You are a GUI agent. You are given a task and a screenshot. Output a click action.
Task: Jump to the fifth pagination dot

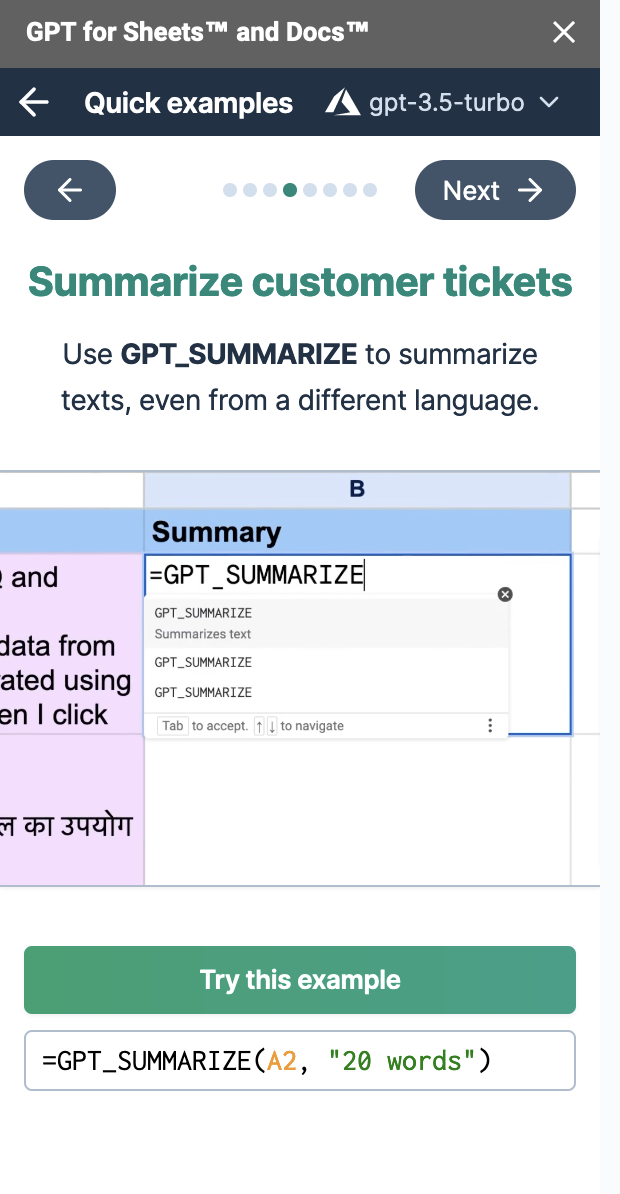(310, 190)
